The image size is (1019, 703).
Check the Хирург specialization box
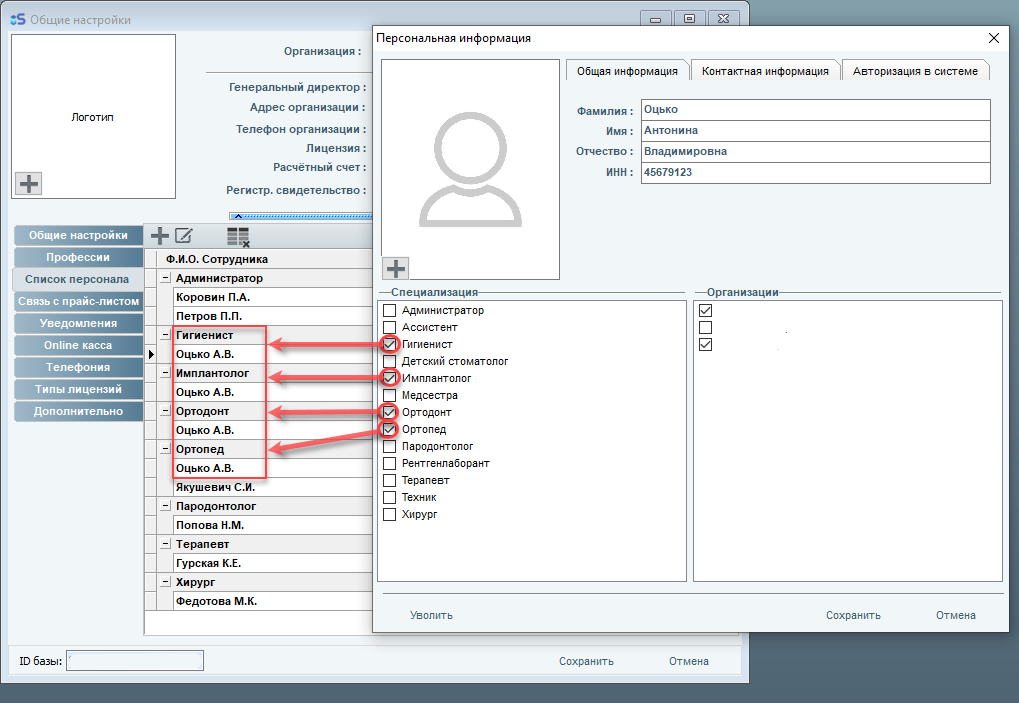(390, 514)
